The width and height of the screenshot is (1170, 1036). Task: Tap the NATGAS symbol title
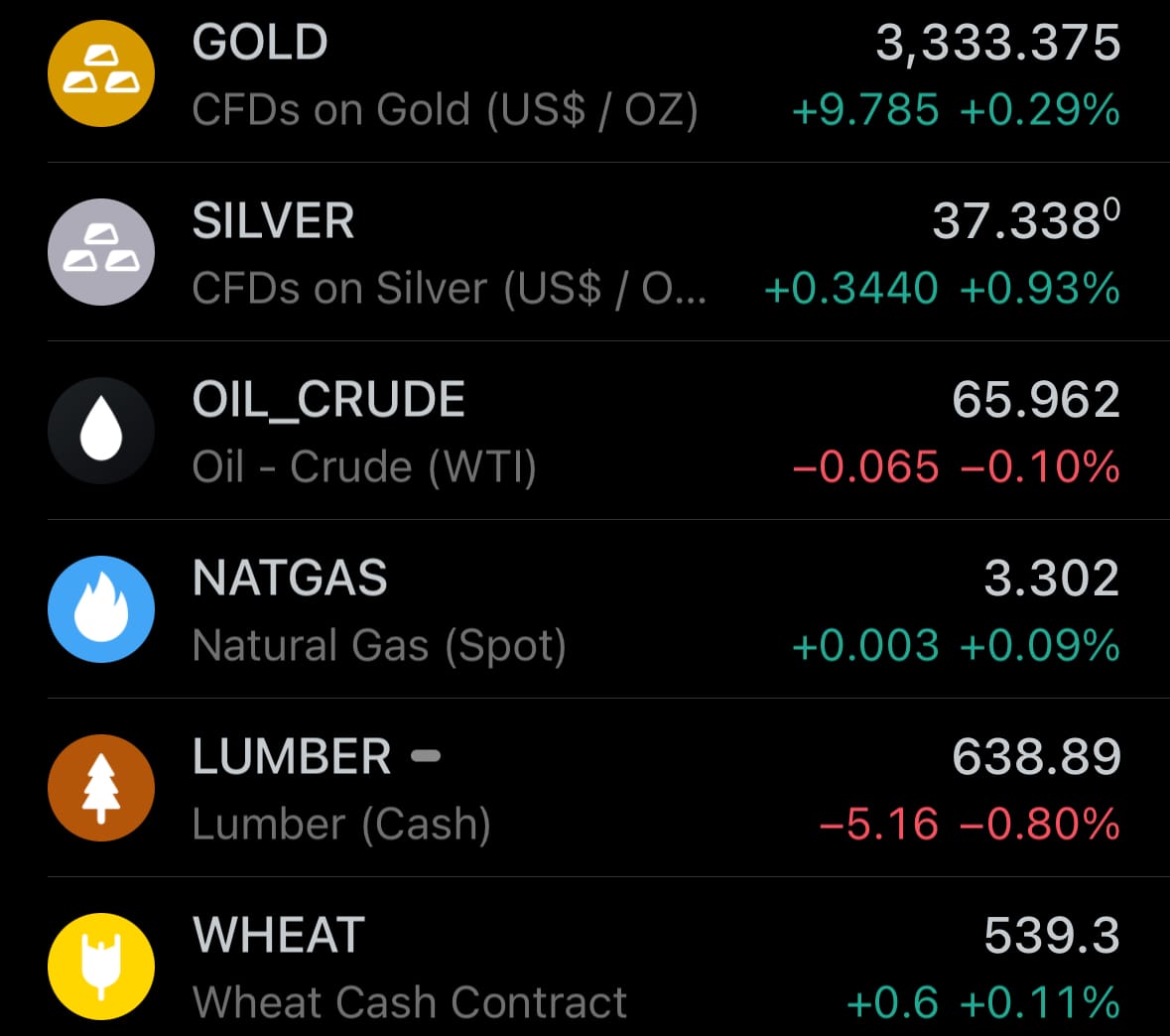pyautogui.click(x=290, y=578)
